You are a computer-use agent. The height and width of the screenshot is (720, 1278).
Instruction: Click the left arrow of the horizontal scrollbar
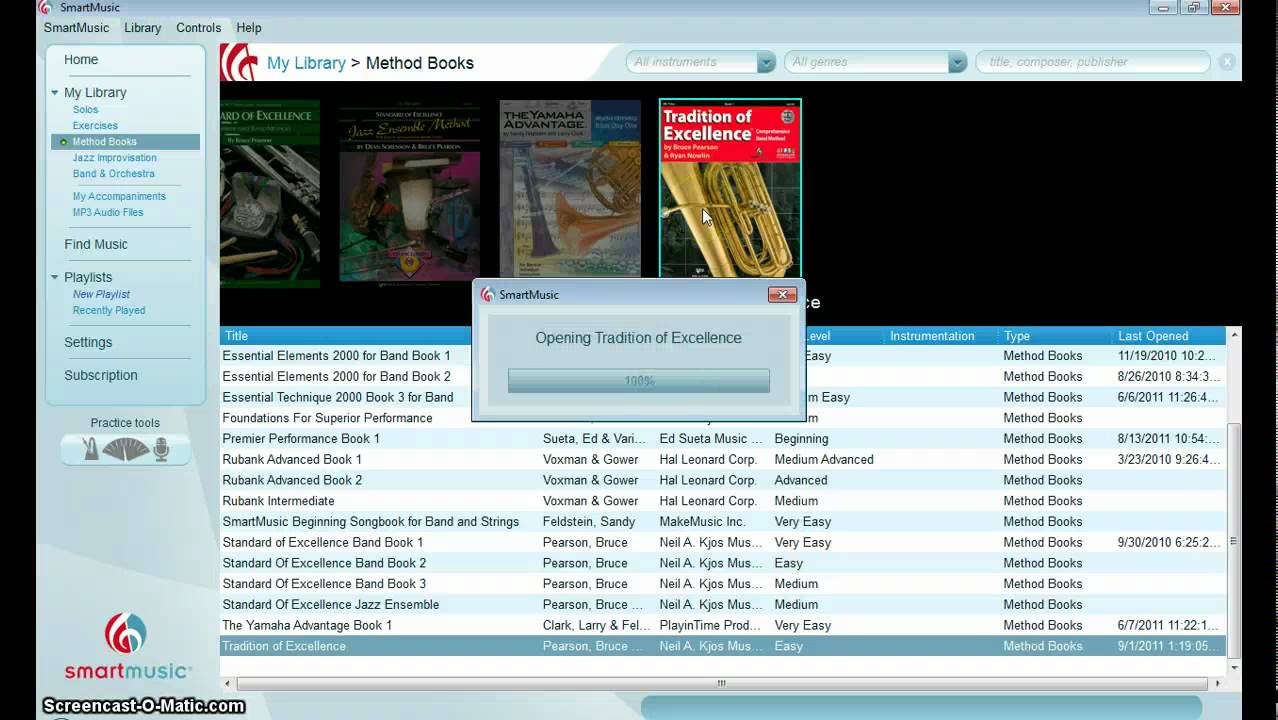click(229, 684)
